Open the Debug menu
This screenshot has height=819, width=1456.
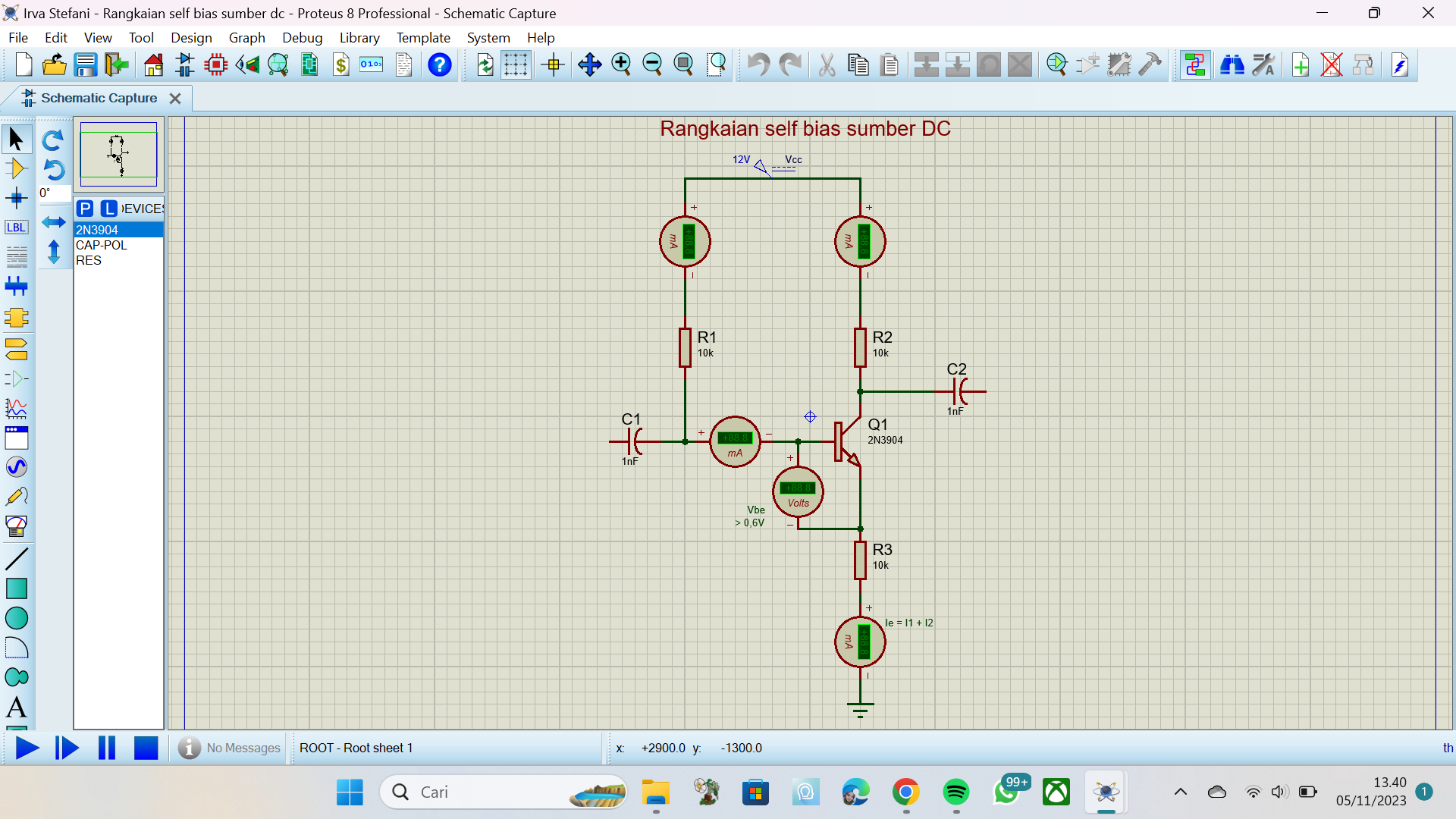coord(302,37)
